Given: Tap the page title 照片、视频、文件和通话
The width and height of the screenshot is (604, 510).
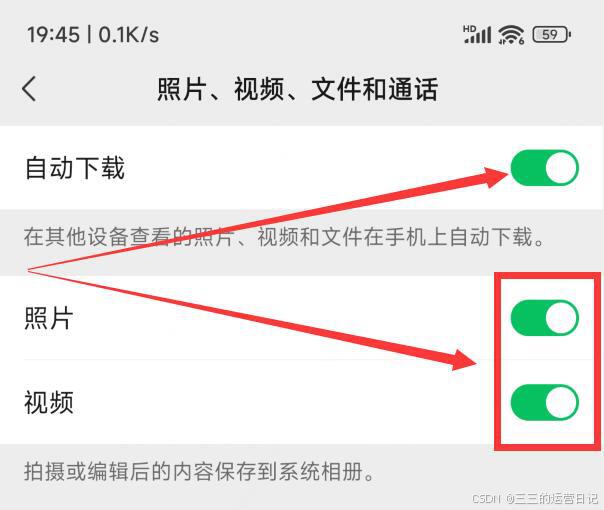Looking at the screenshot, I should coord(297,89).
